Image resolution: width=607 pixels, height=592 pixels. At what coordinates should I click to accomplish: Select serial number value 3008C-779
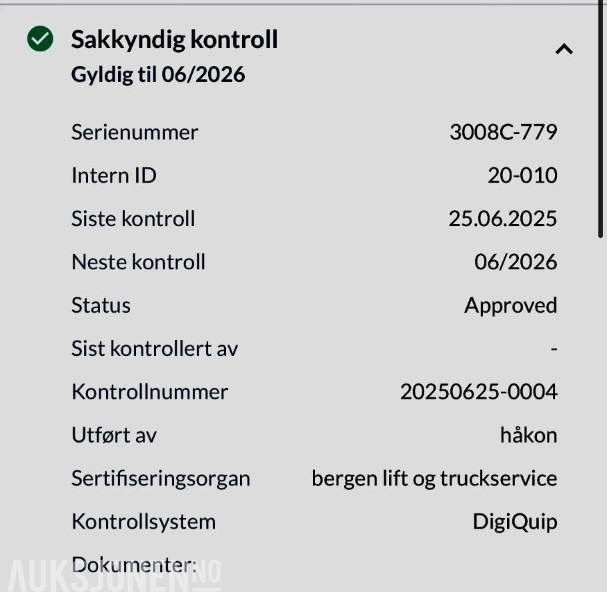click(x=503, y=132)
